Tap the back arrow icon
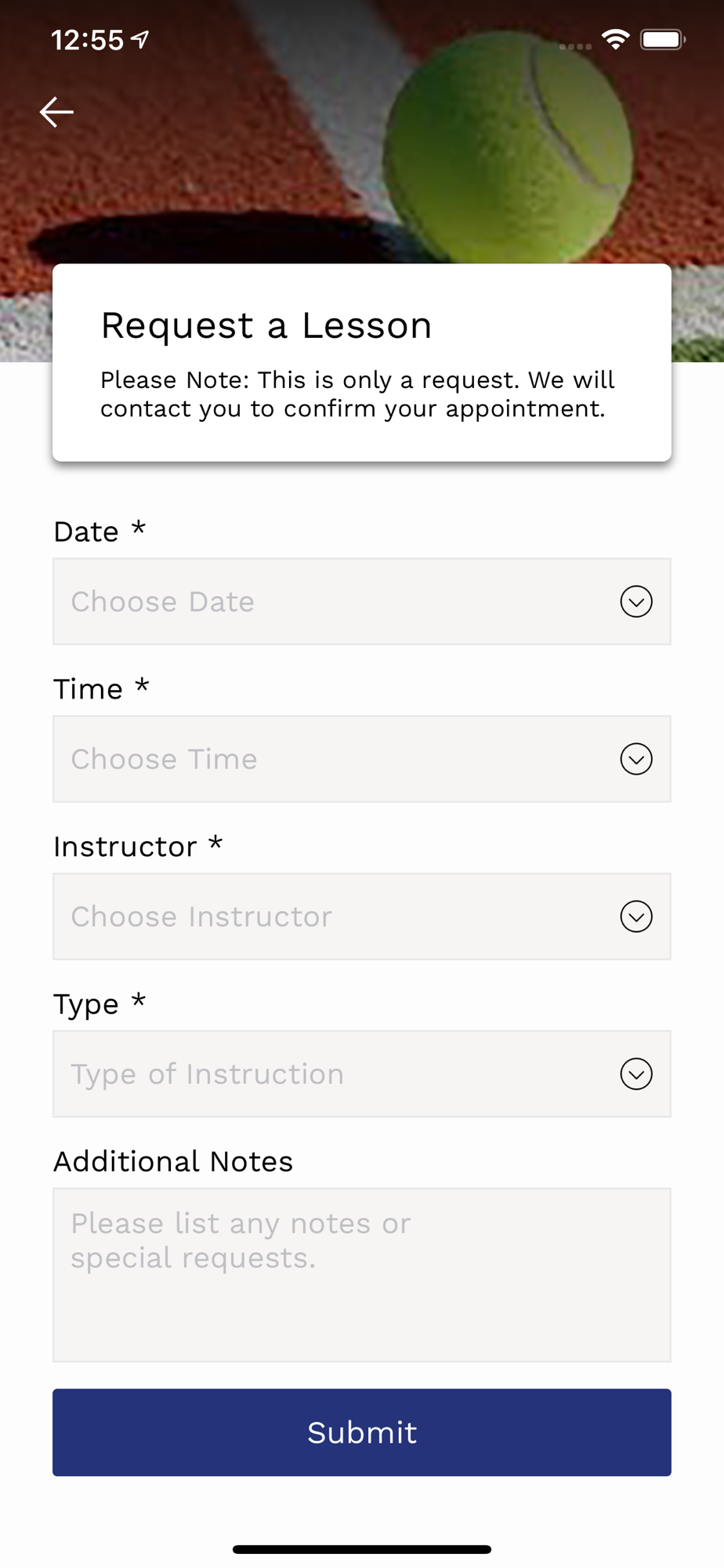Viewport: 724px width, 1568px height. [x=56, y=112]
